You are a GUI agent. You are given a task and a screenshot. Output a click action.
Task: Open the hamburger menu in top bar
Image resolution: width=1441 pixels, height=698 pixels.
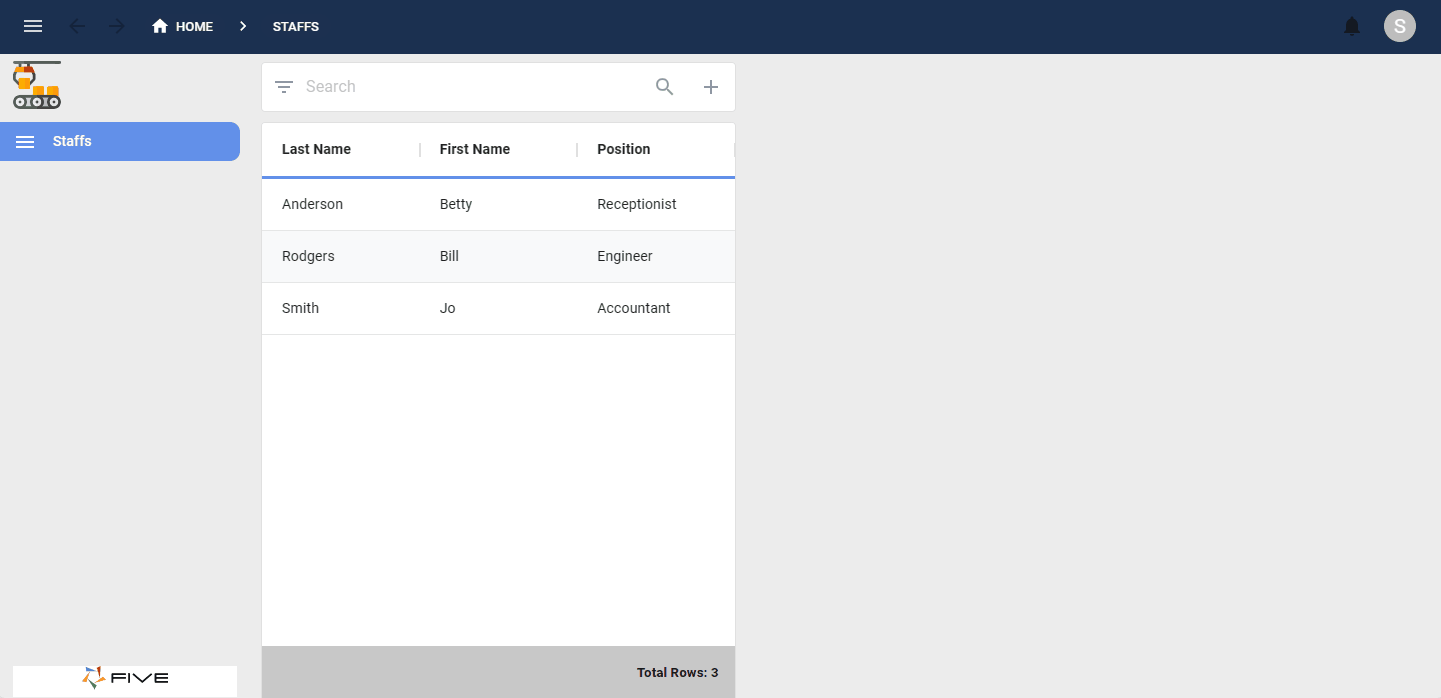pos(33,26)
